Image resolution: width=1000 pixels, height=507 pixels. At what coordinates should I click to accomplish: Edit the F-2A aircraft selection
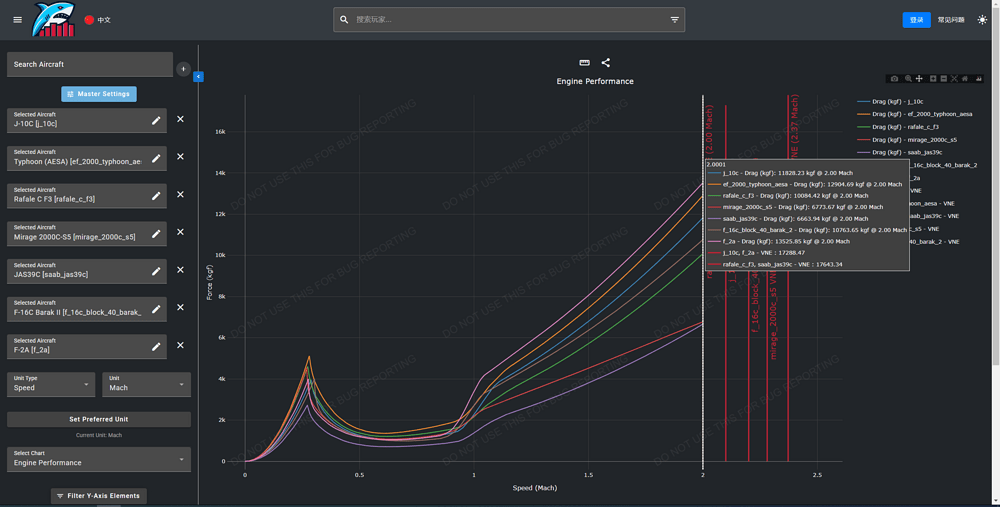(156, 346)
